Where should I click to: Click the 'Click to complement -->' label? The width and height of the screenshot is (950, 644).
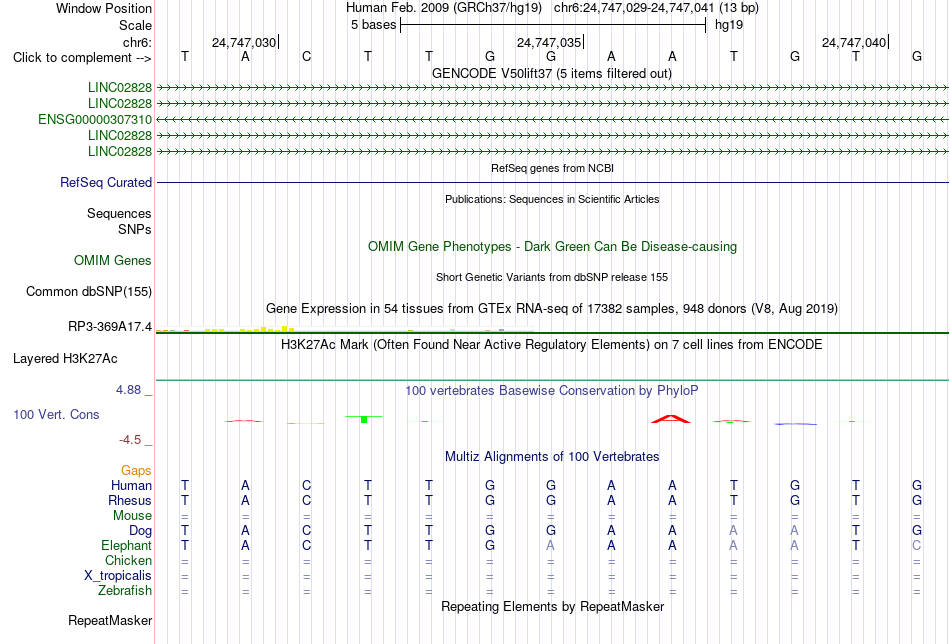tap(82, 58)
